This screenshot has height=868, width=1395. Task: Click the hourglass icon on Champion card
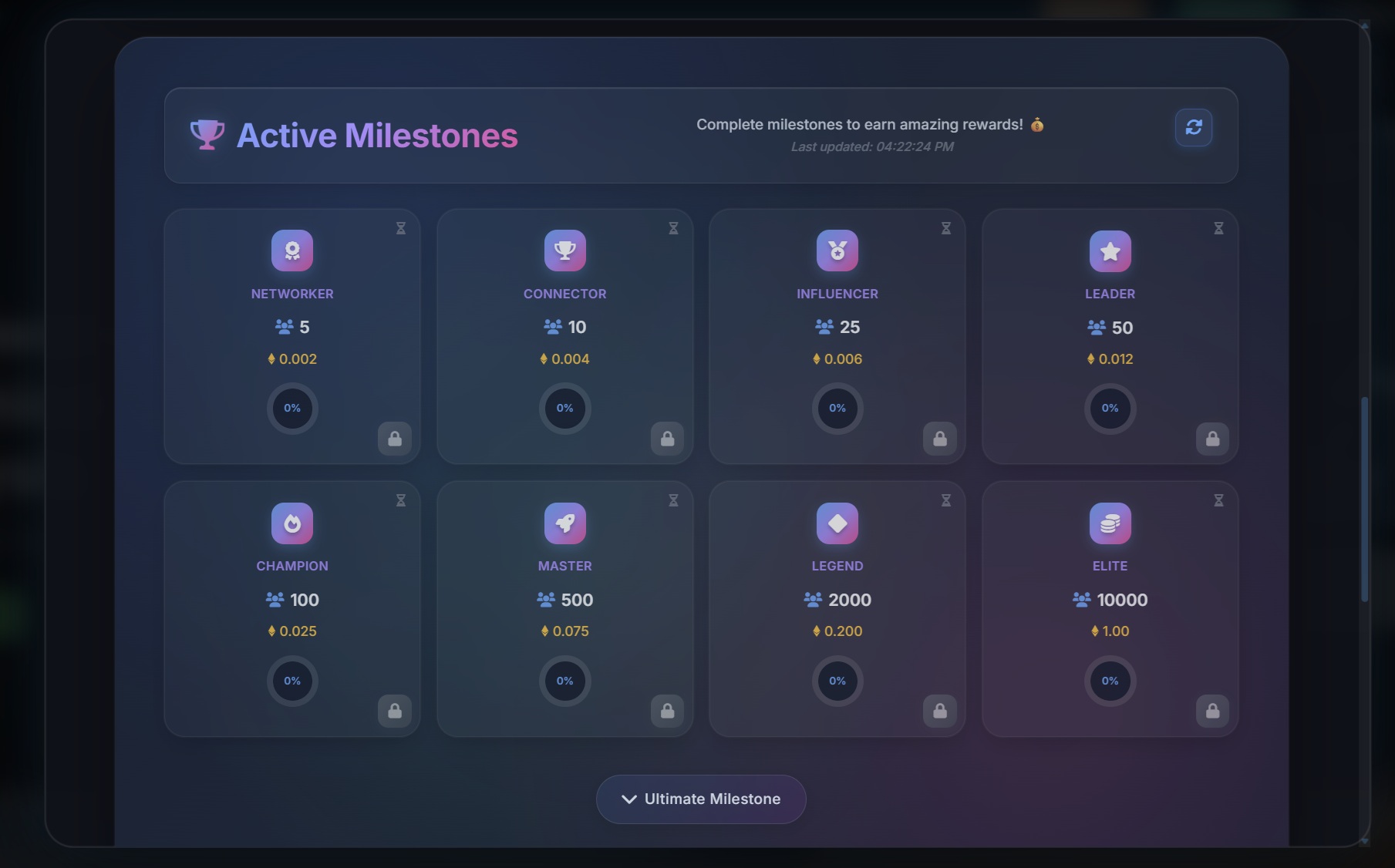point(401,500)
